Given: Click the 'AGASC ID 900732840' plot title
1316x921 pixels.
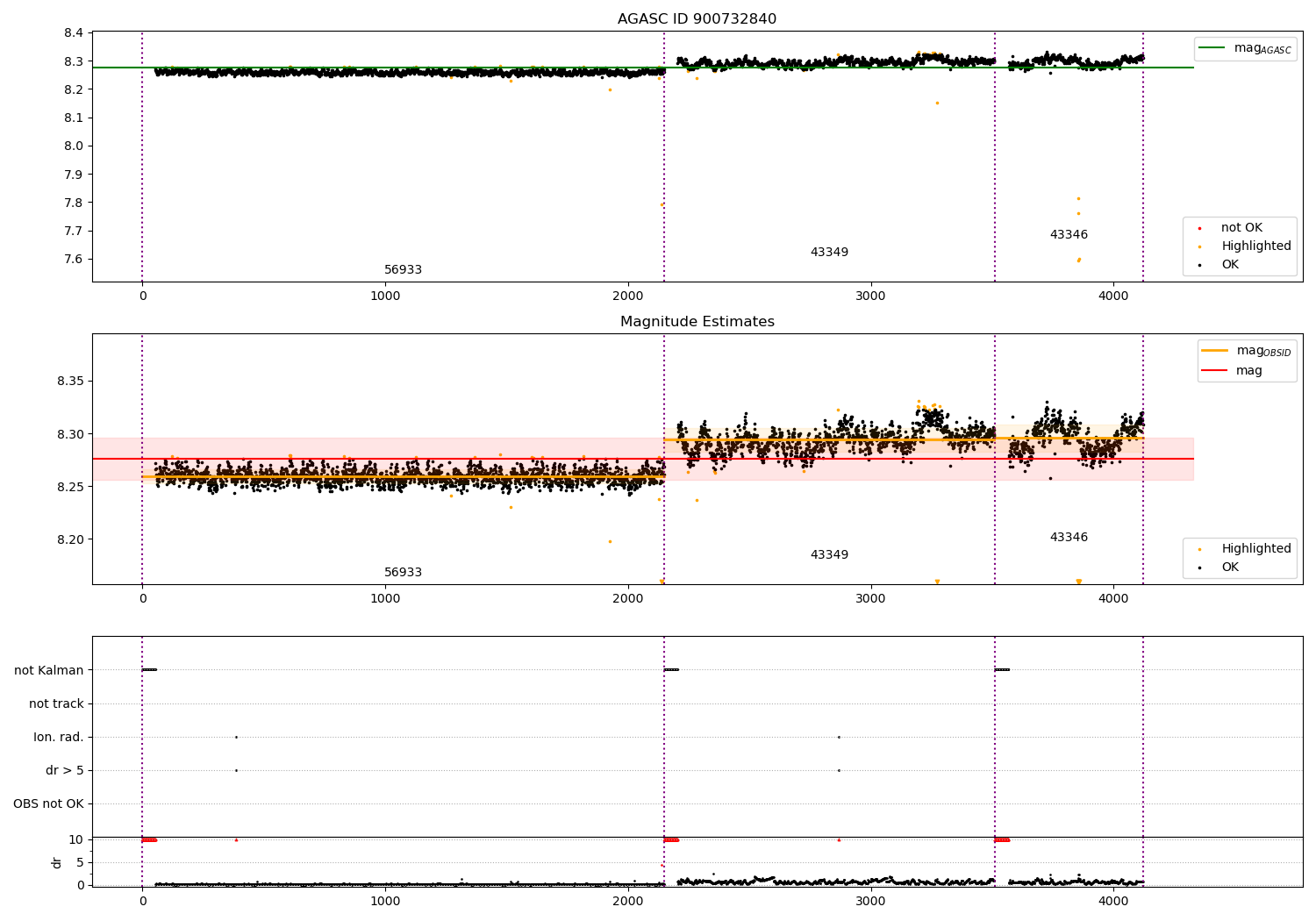Looking at the screenshot, I should click(x=697, y=18).
